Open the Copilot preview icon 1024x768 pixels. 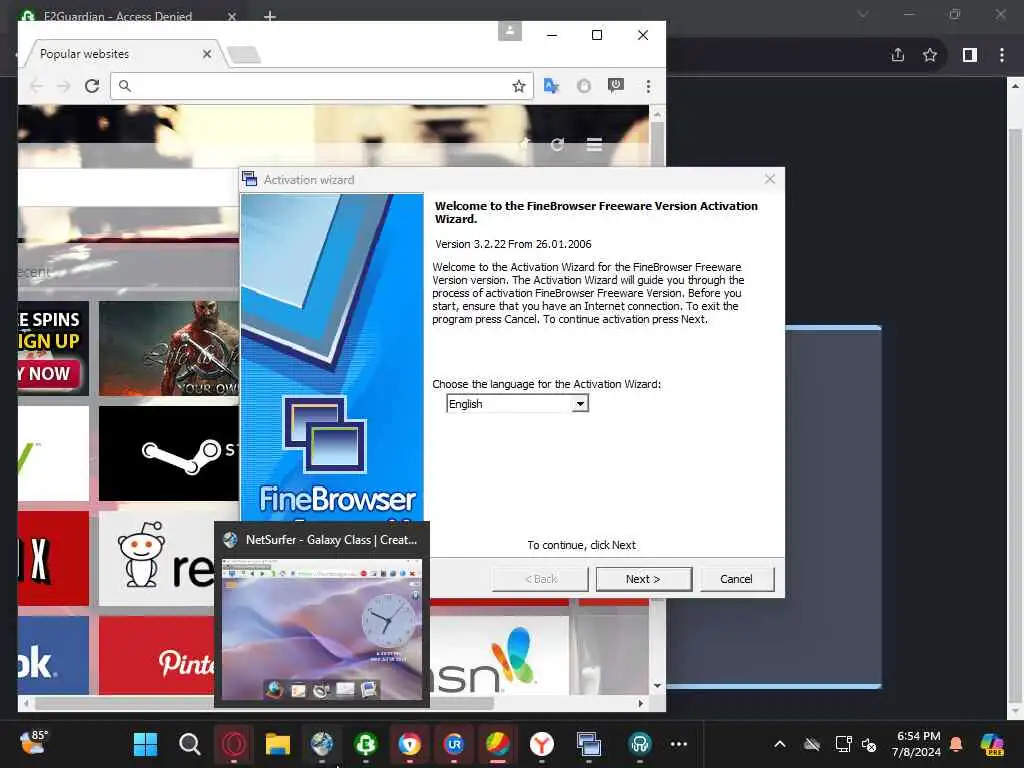click(x=991, y=744)
